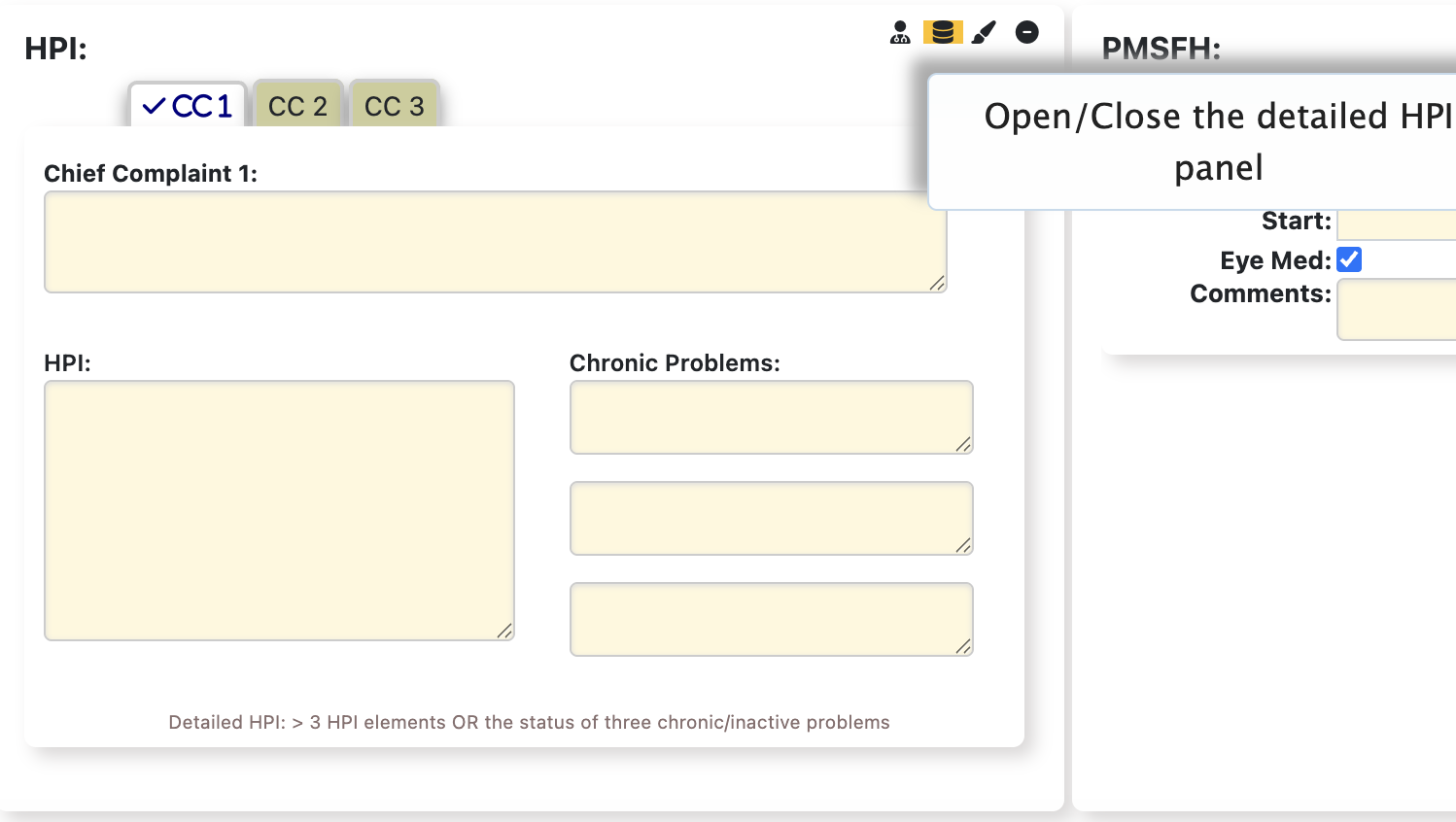Click resize grip of first Chronic Problems box
The width and height of the screenshot is (1456, 822).
point(963,445)
